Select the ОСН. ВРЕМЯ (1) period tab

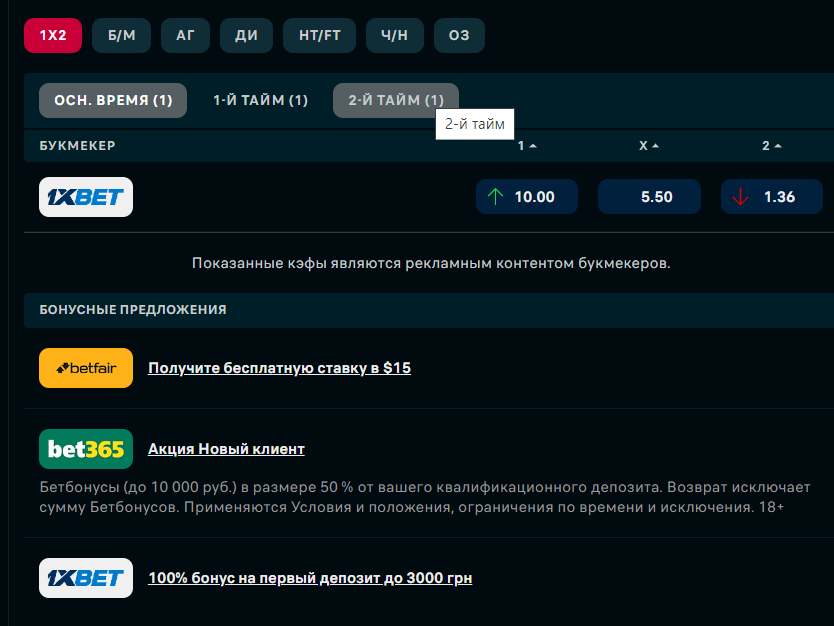point(113,101)
